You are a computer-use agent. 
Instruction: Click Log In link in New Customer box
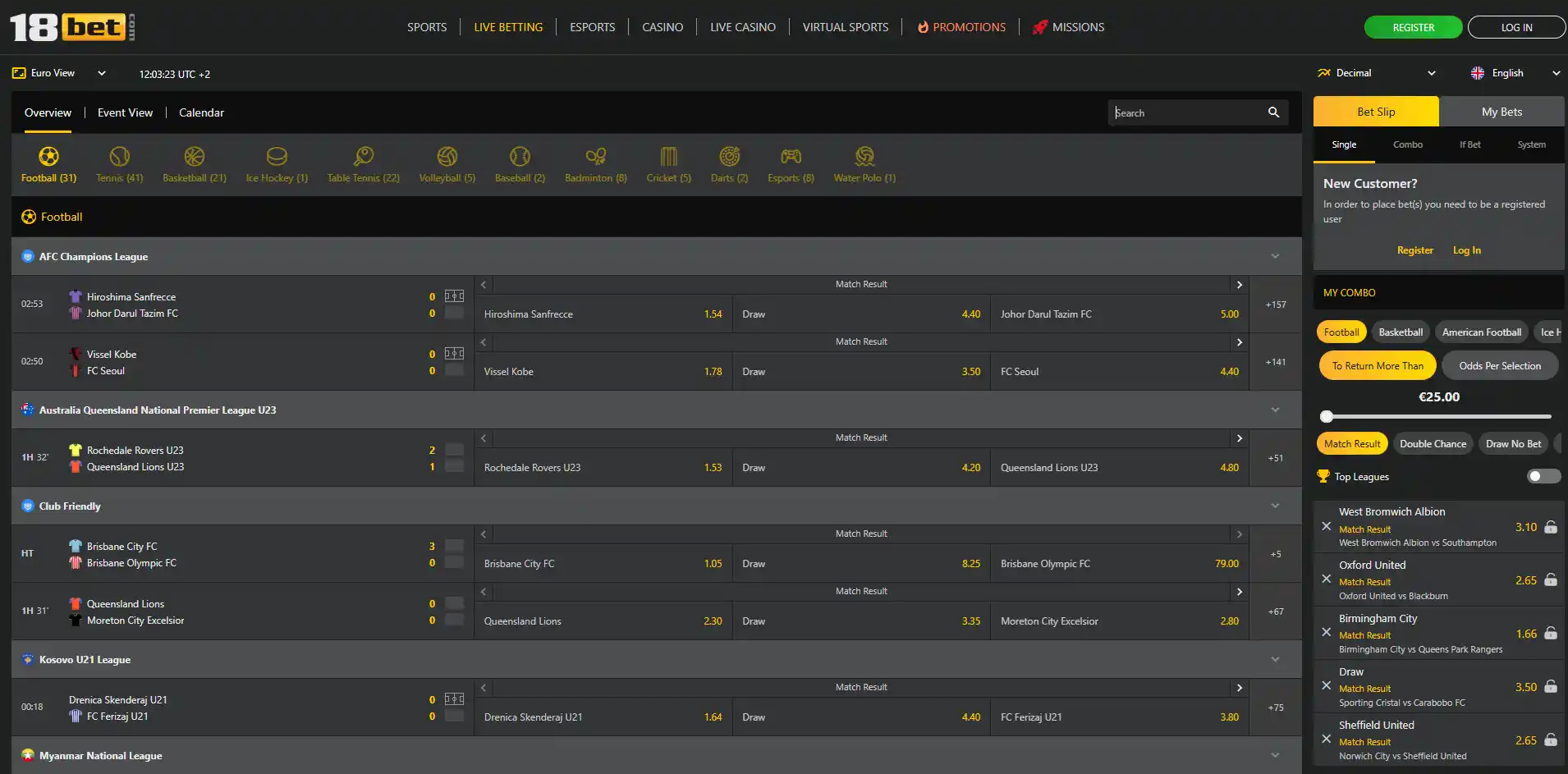tap(1467, 250)
